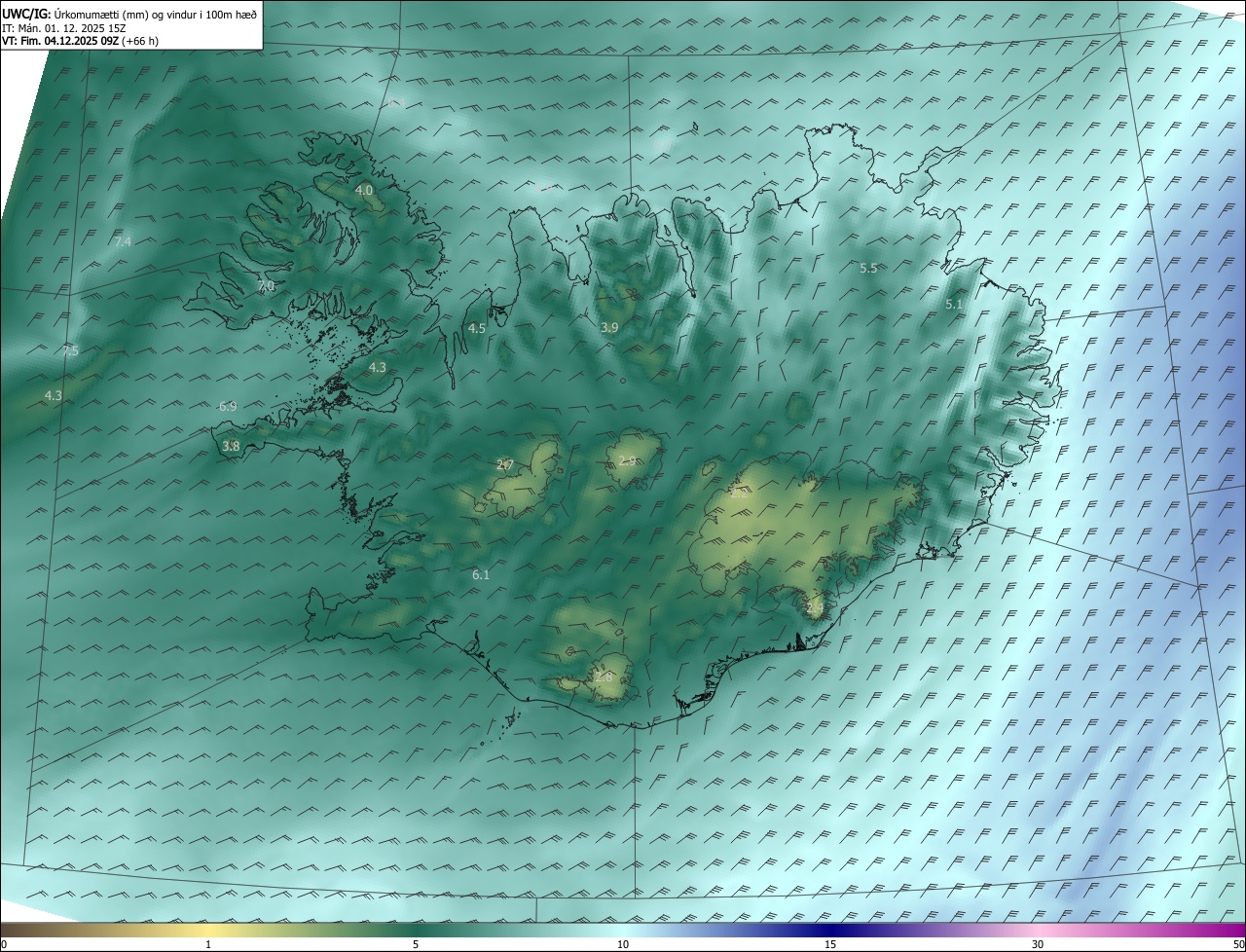The height and width of the screenshot is (952, 1246).
Task: Click the initial time line 'IT: Mán. 01. 12. 2025 15Z'
Action: click(x=63, y=28)
